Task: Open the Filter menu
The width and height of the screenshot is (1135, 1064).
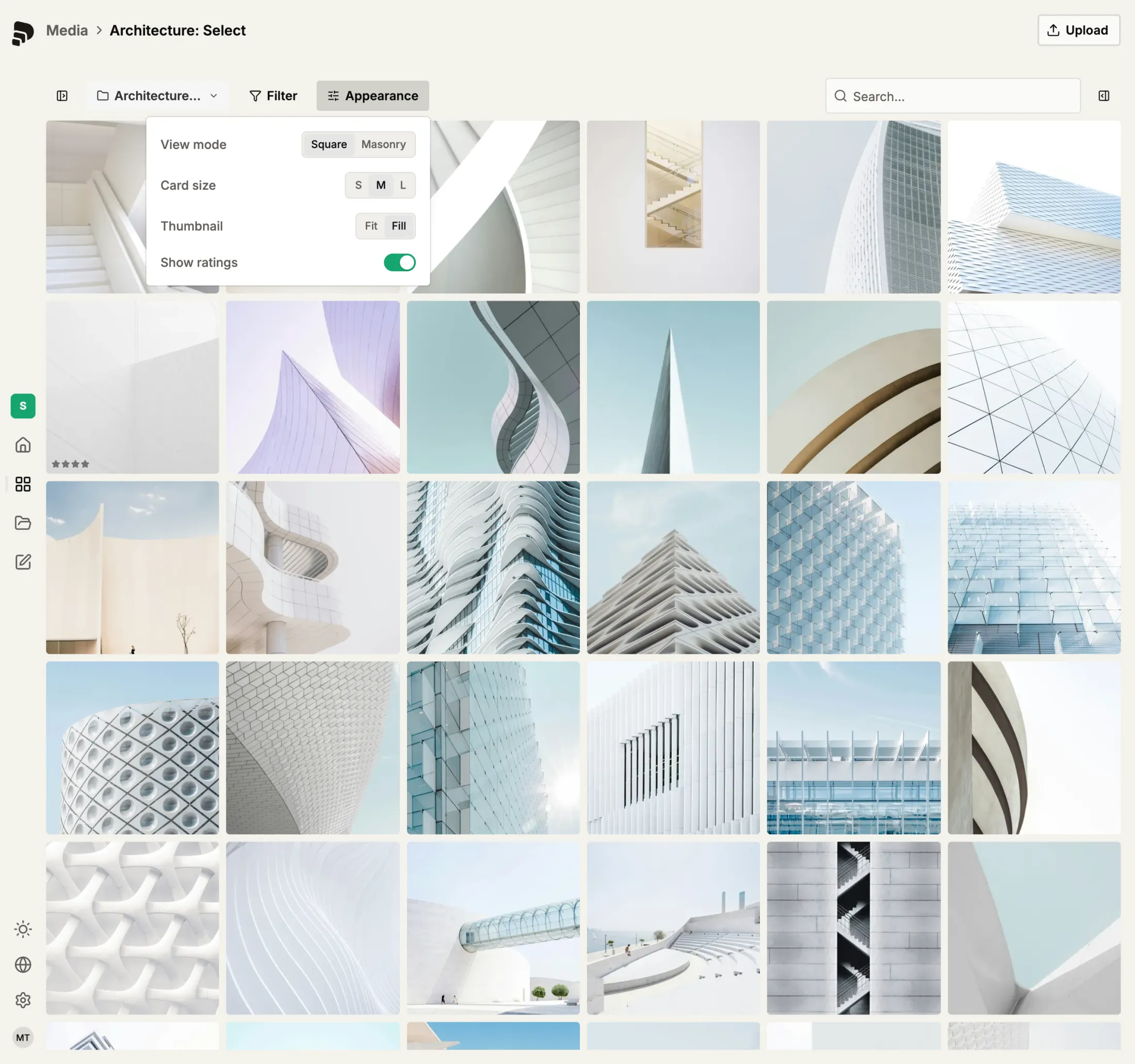Action: coord(273,96)
